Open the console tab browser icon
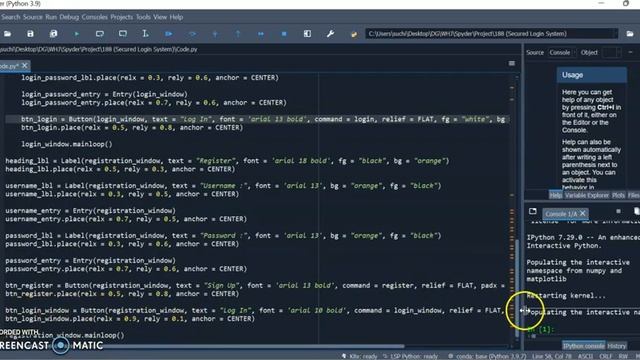Image resolution: width=640 pixels, height=360 pixels. [x=533, y=211]
